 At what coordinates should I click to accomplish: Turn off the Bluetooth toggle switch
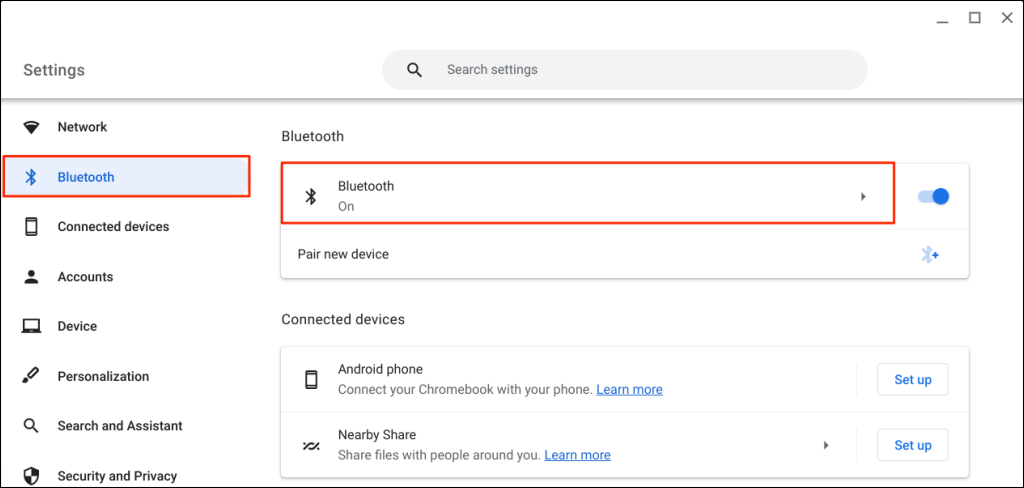point(933,196)
